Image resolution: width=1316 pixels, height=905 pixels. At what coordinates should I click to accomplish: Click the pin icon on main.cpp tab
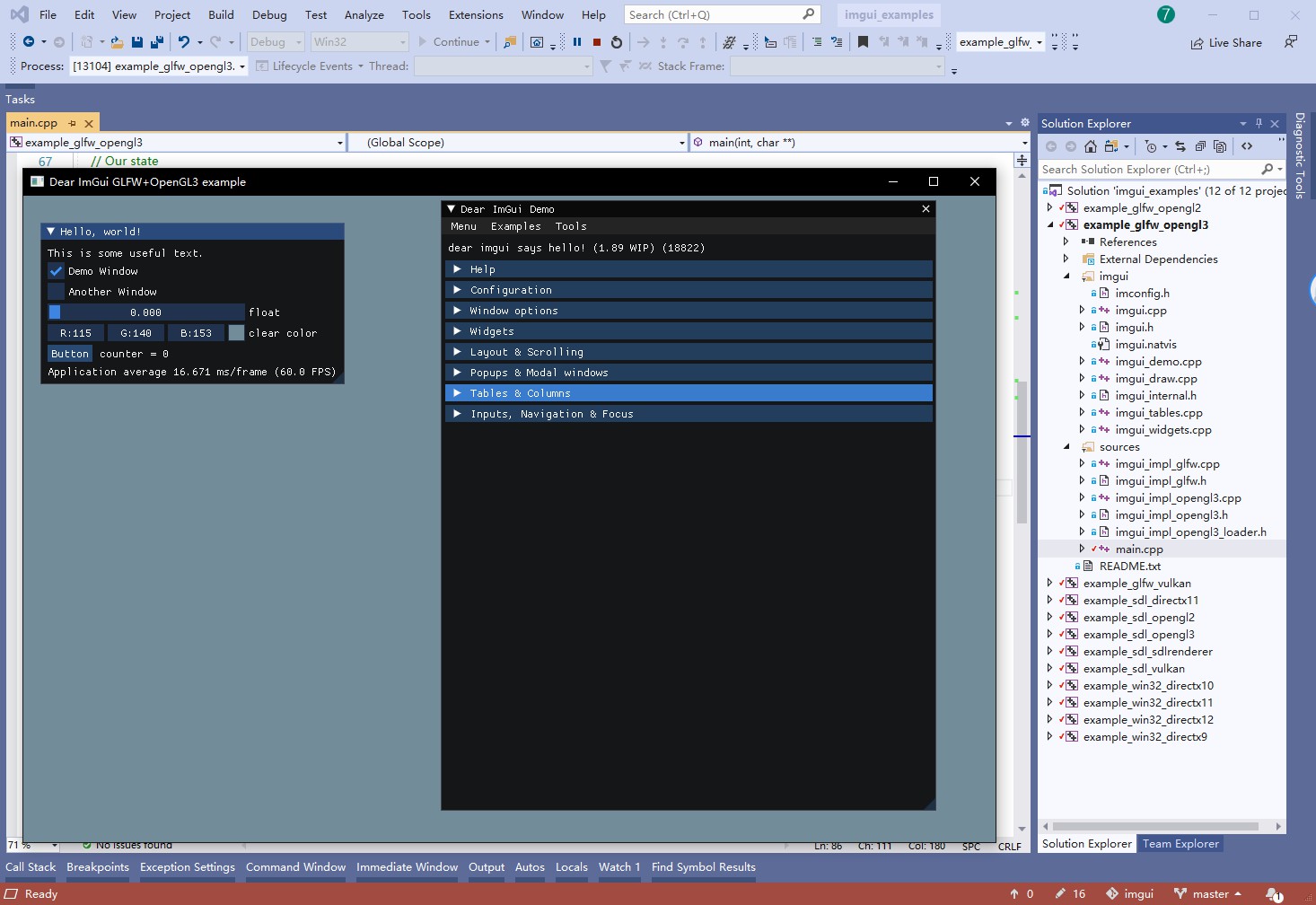point(73,123)
